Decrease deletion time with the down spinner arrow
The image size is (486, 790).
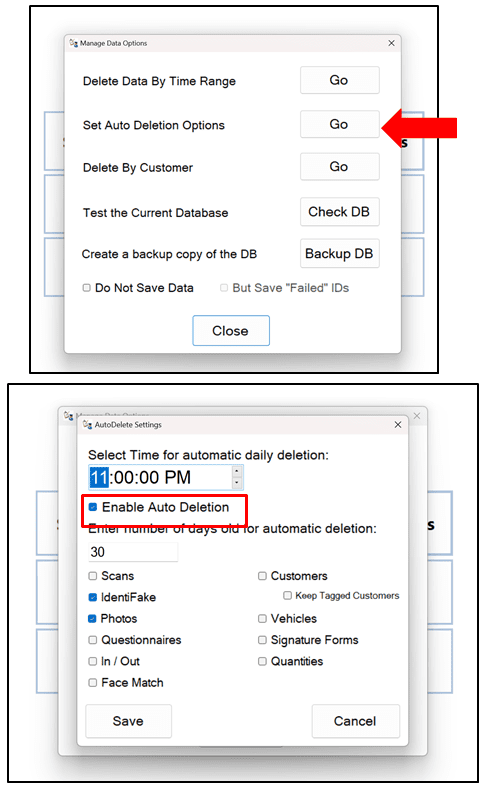pyautogui.click(x=237, y=483)
